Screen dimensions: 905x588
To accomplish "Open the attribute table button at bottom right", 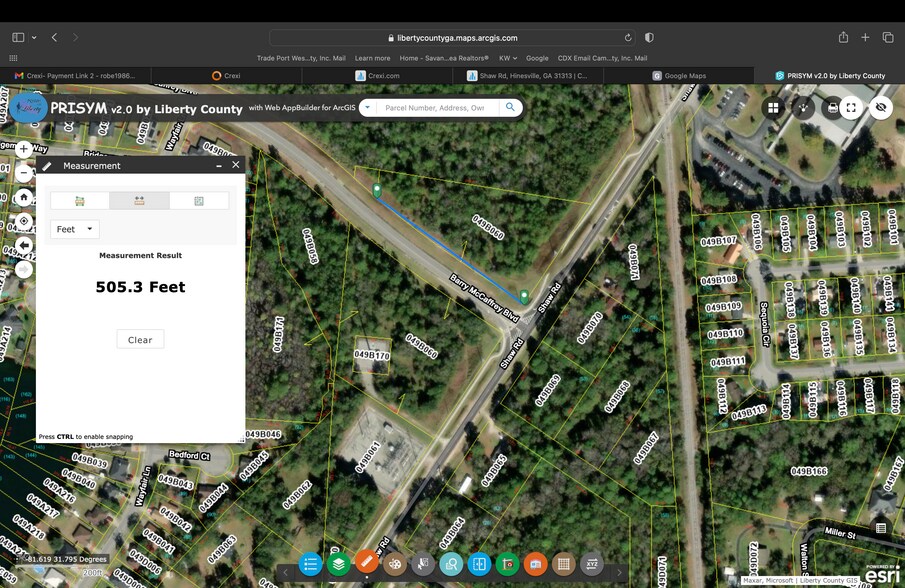I will tap(881, 527).
